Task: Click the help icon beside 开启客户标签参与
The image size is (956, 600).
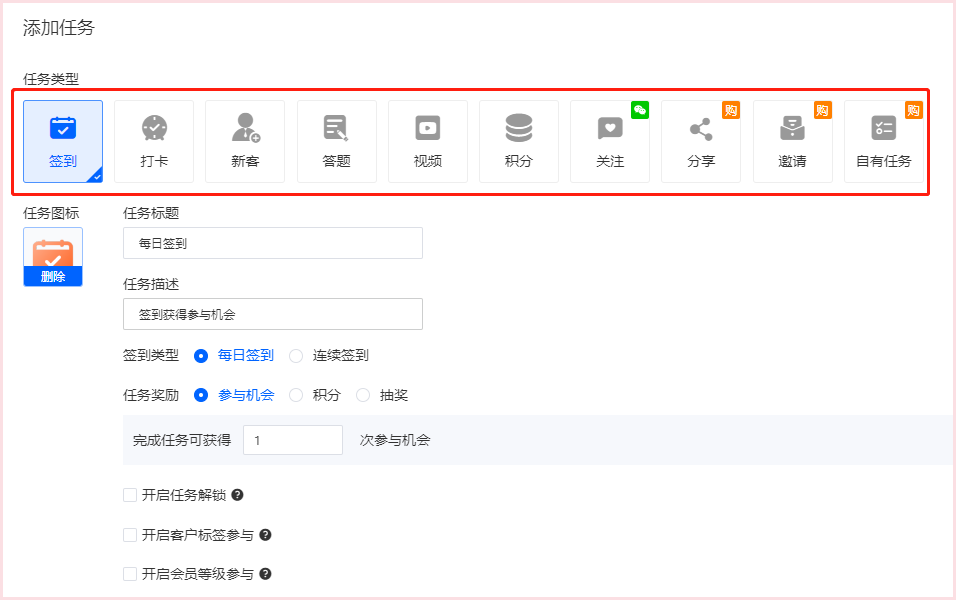Action: [265, 535]
